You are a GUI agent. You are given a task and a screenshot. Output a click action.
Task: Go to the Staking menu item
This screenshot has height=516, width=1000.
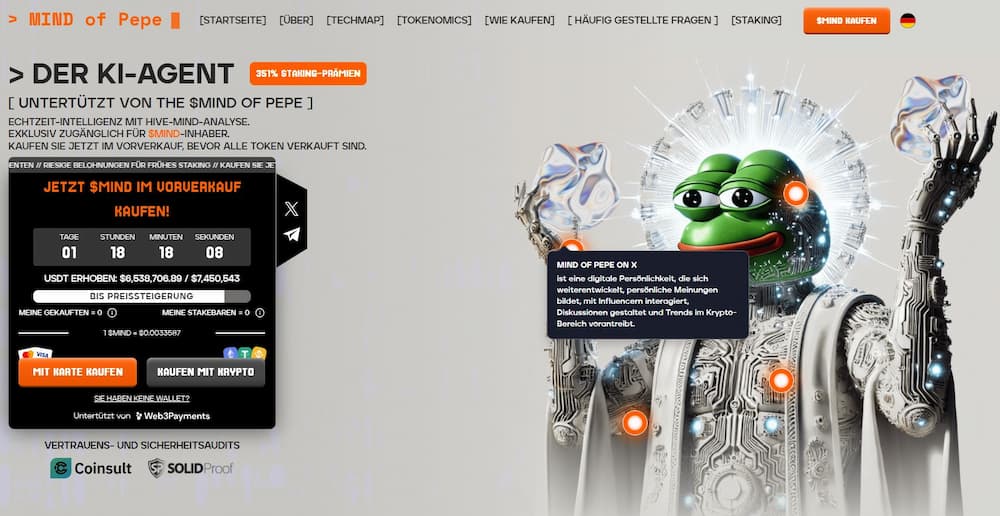(x=756, y=20)
